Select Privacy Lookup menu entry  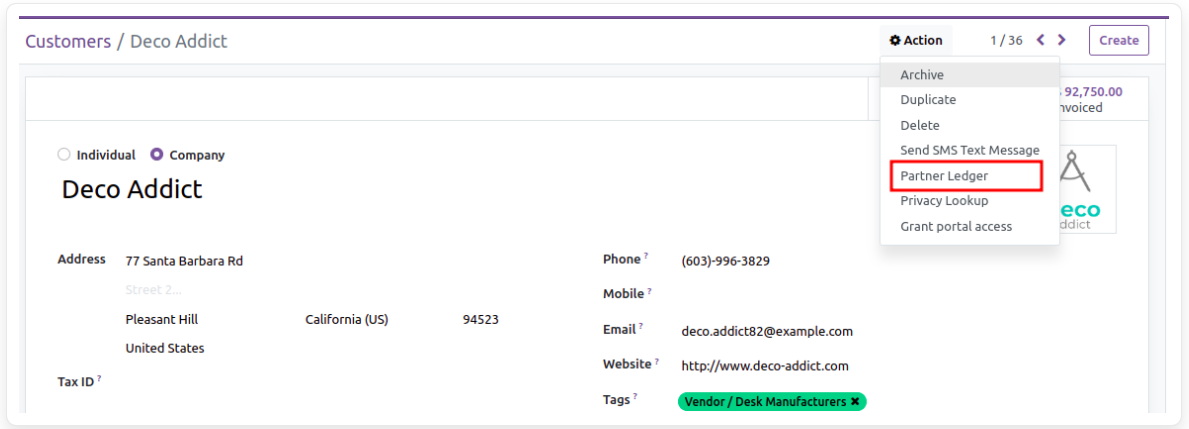[x=944, y=201]
